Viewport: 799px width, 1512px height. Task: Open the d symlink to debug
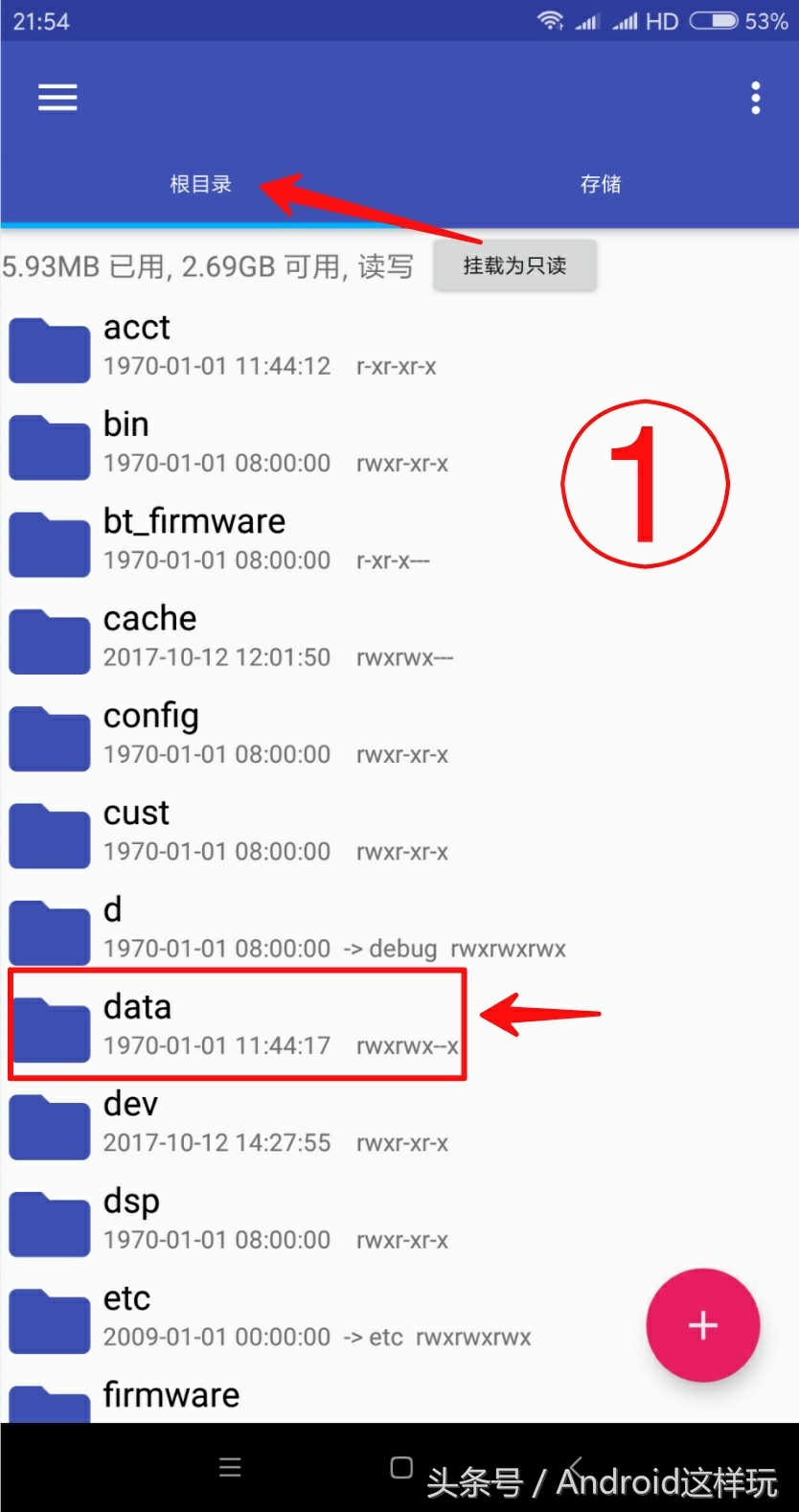click(399, 928)
